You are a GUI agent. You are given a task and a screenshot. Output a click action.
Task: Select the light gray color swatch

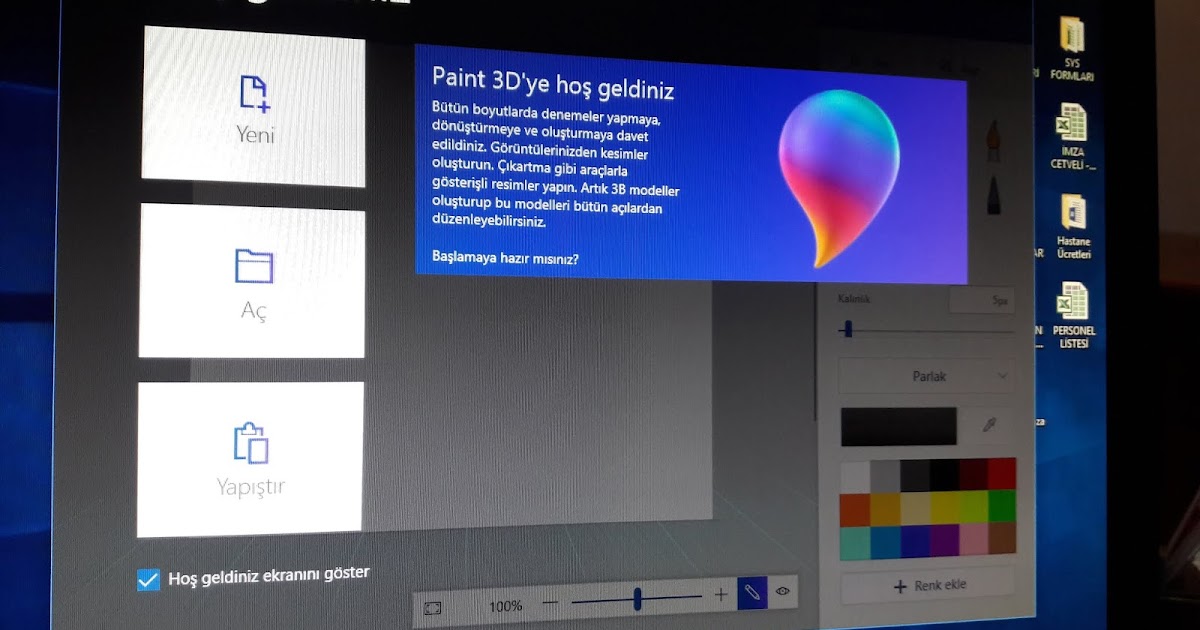[x=885, y=476]
